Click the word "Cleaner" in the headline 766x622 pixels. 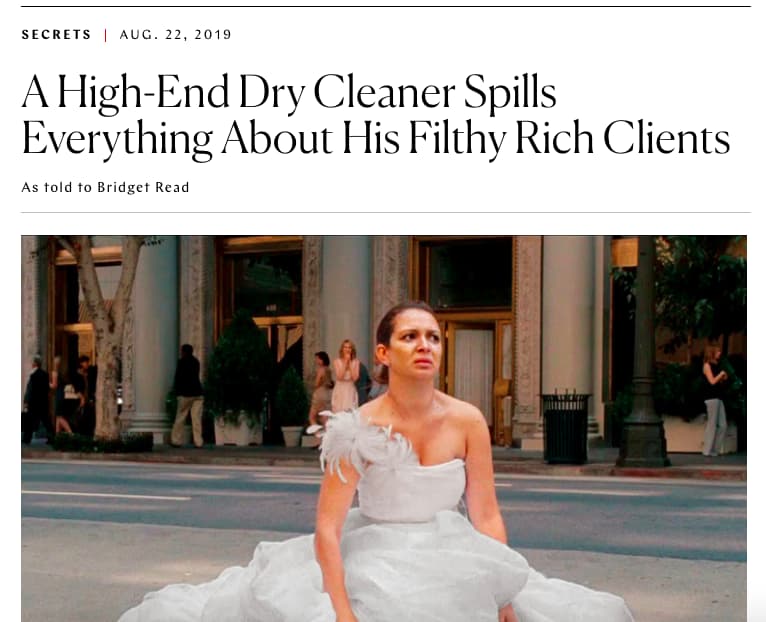point(384,92)
